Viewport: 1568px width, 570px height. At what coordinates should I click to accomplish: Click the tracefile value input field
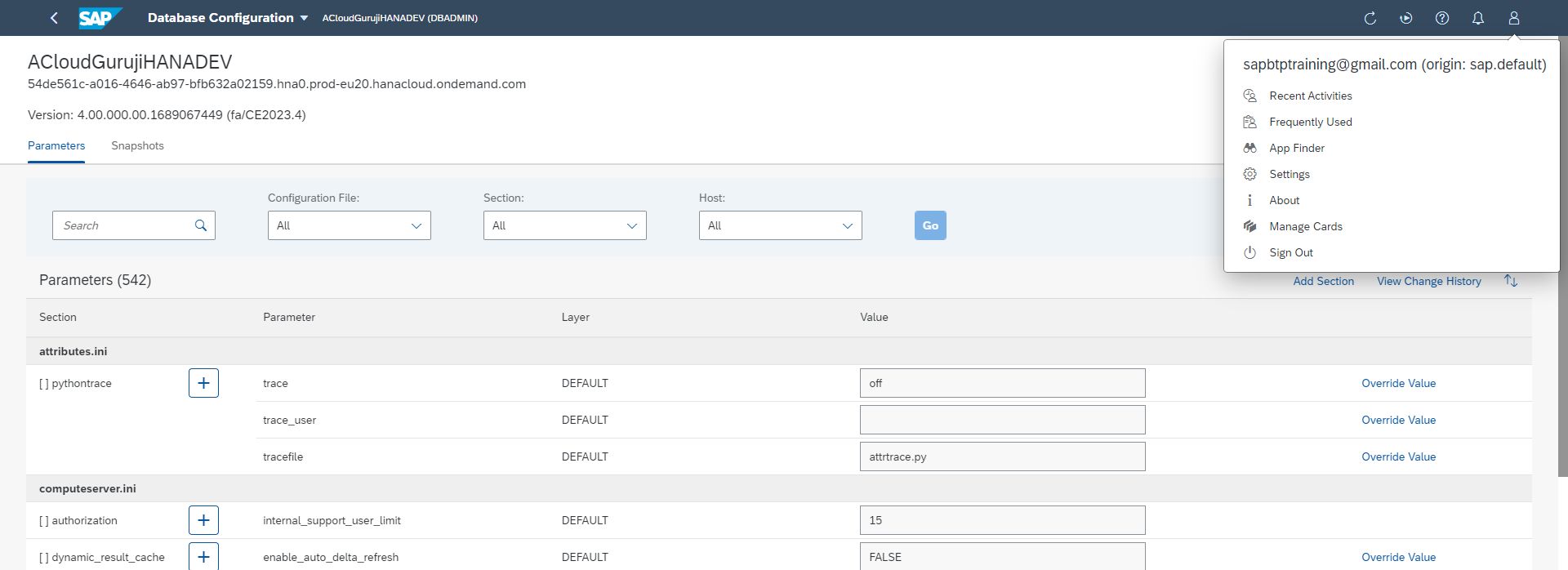(1002, 456)
